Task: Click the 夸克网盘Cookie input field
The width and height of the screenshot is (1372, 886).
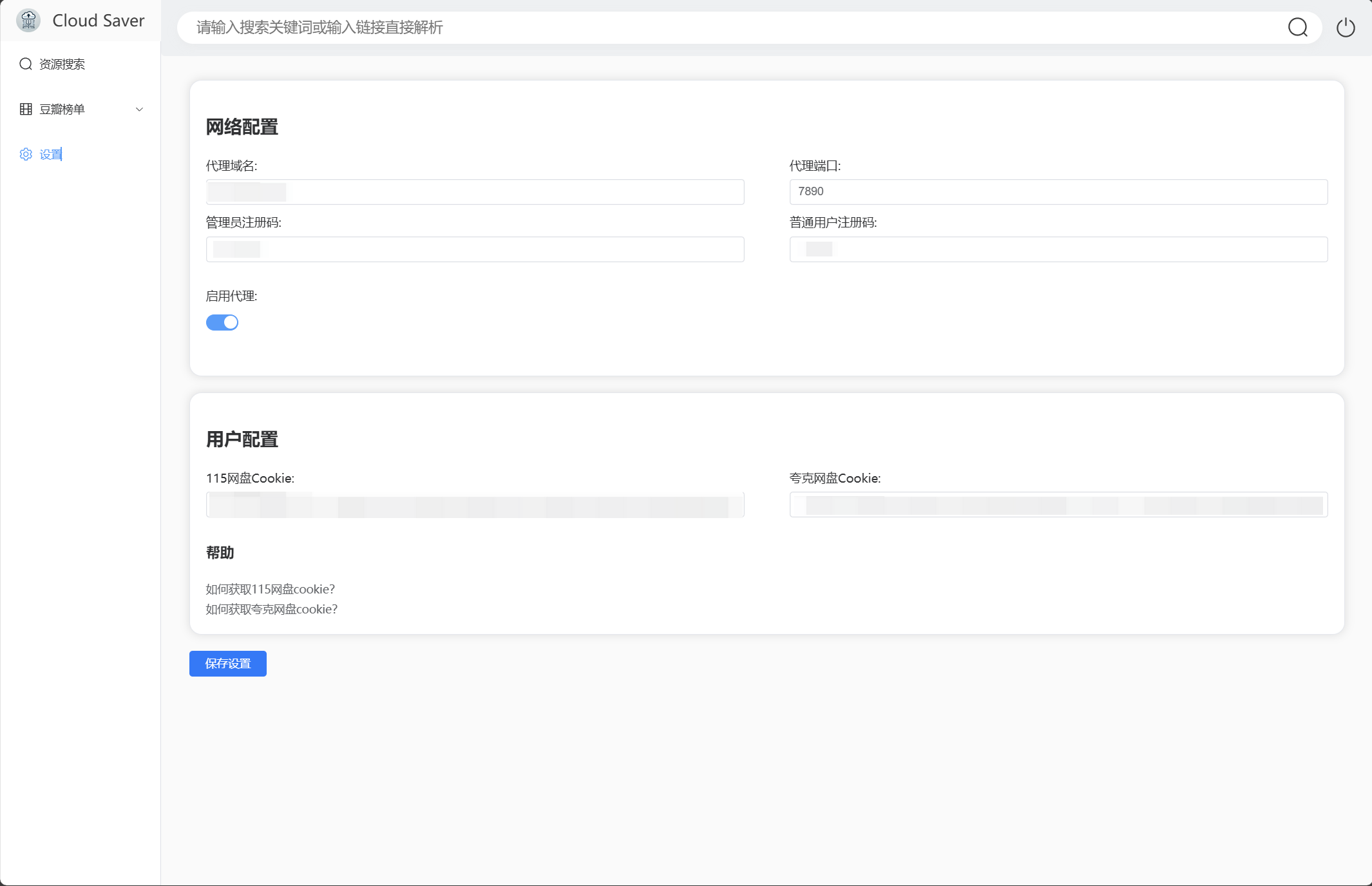Action: point(1058,505)
